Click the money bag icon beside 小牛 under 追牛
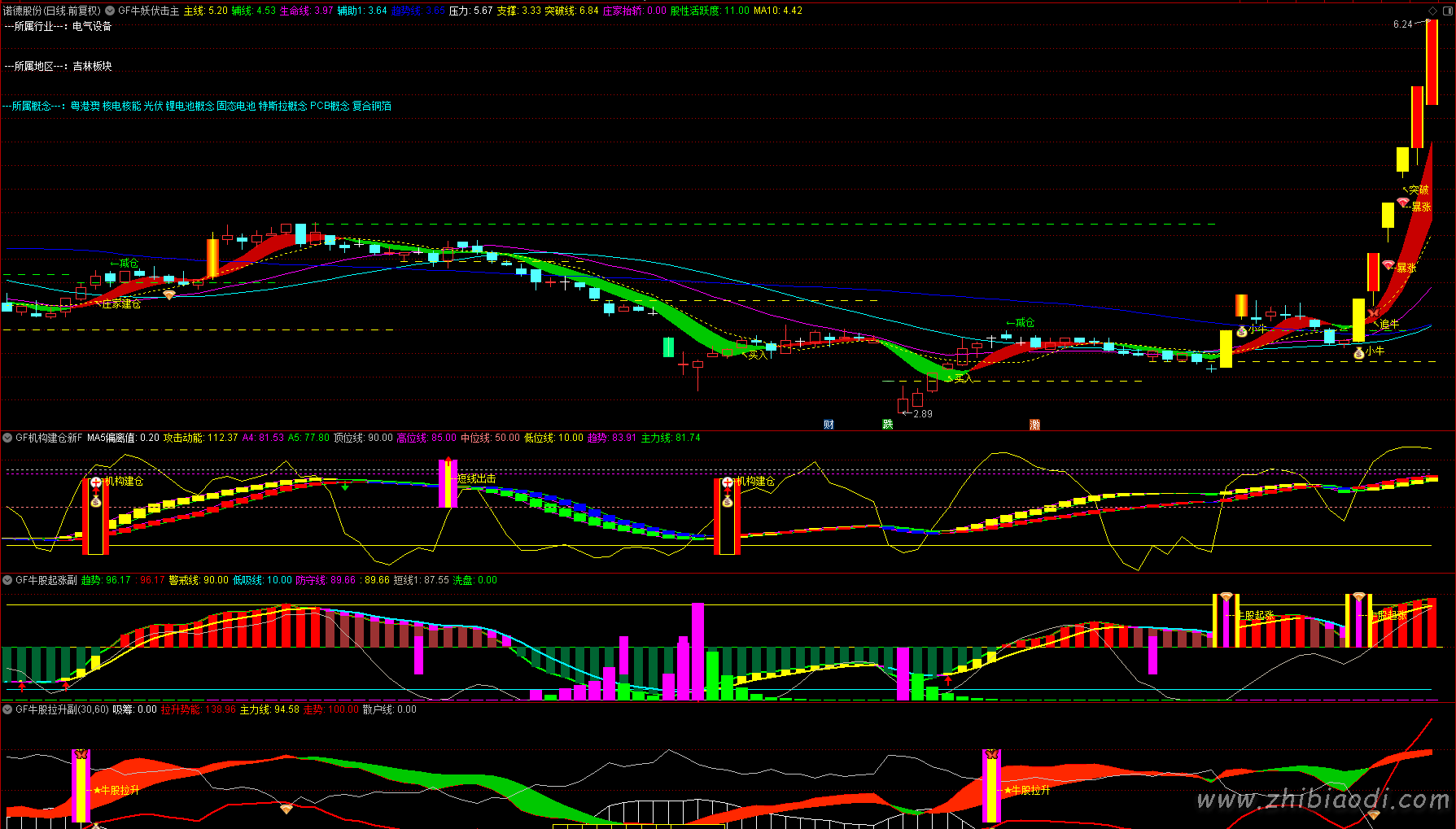This screenshot has width=1456, height=829. click(x=1359, y=352)
